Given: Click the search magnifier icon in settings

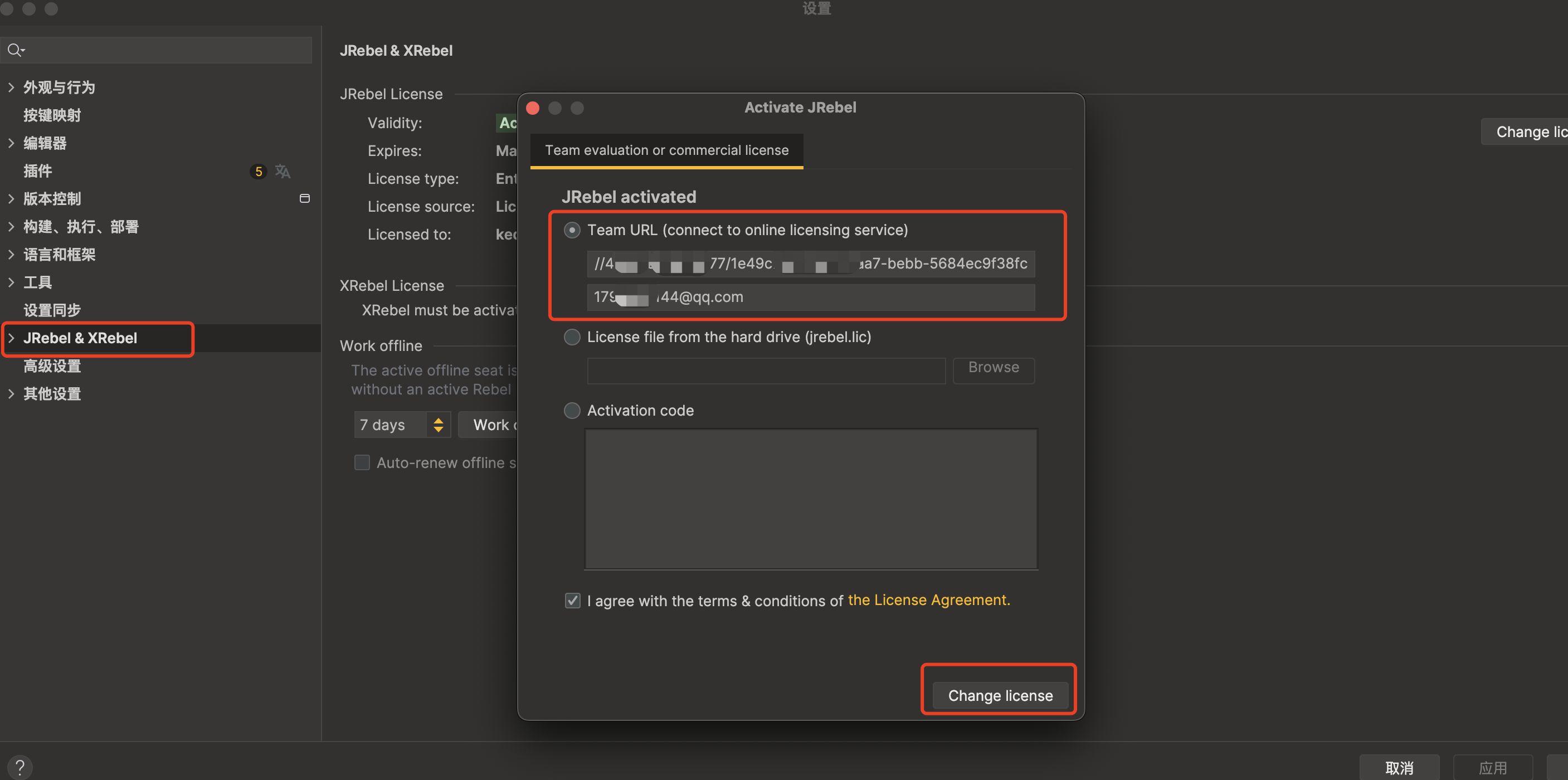Looking at the screenshot, I should (15, 50).
